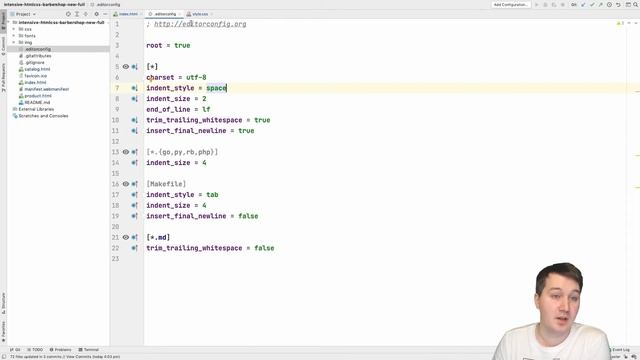Hide the Project tool window with minus icon
640x360 pixels.
[105, 14]
